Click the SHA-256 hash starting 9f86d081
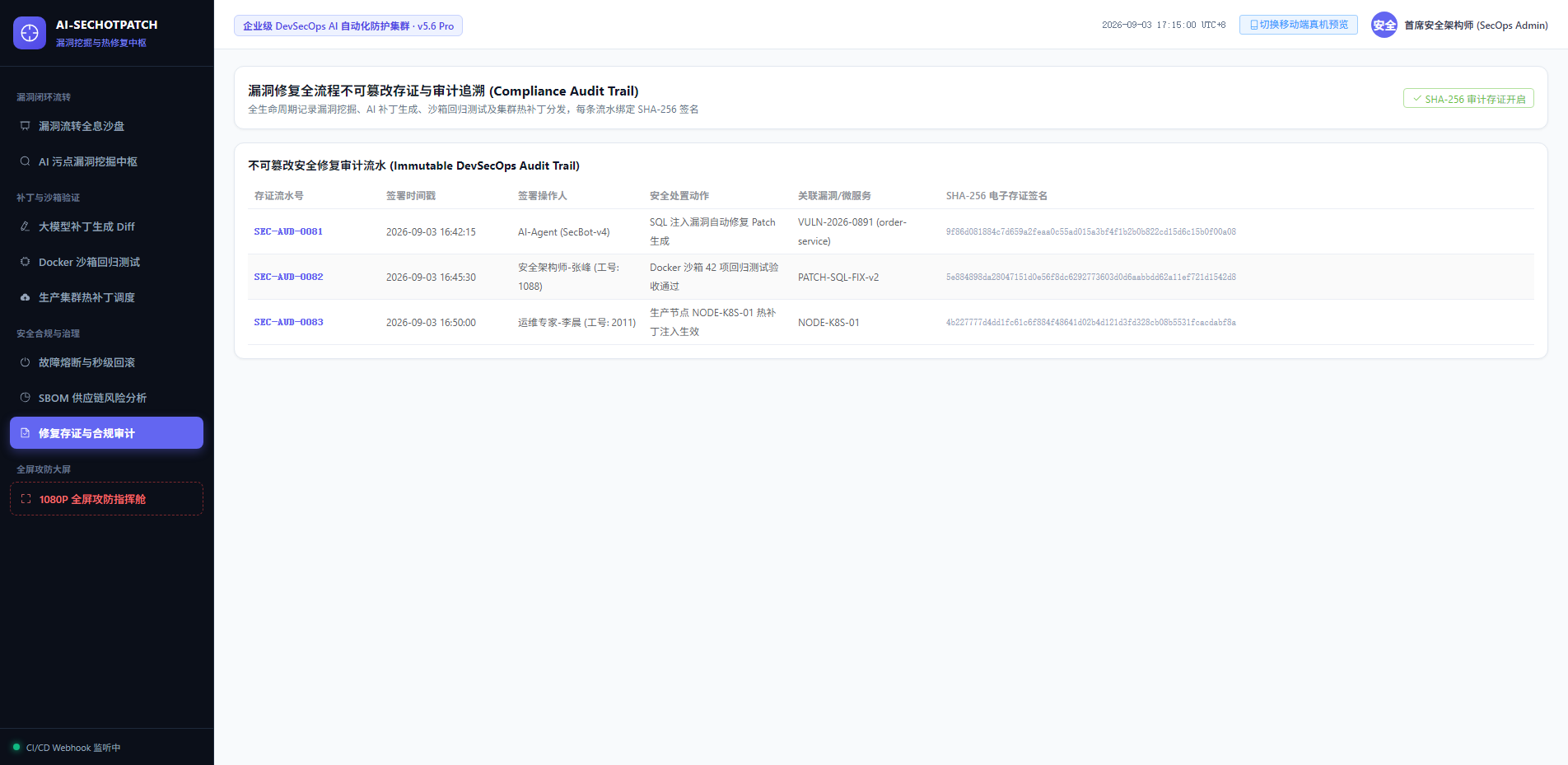The image size is (1568, 765). click(1091, 232)
